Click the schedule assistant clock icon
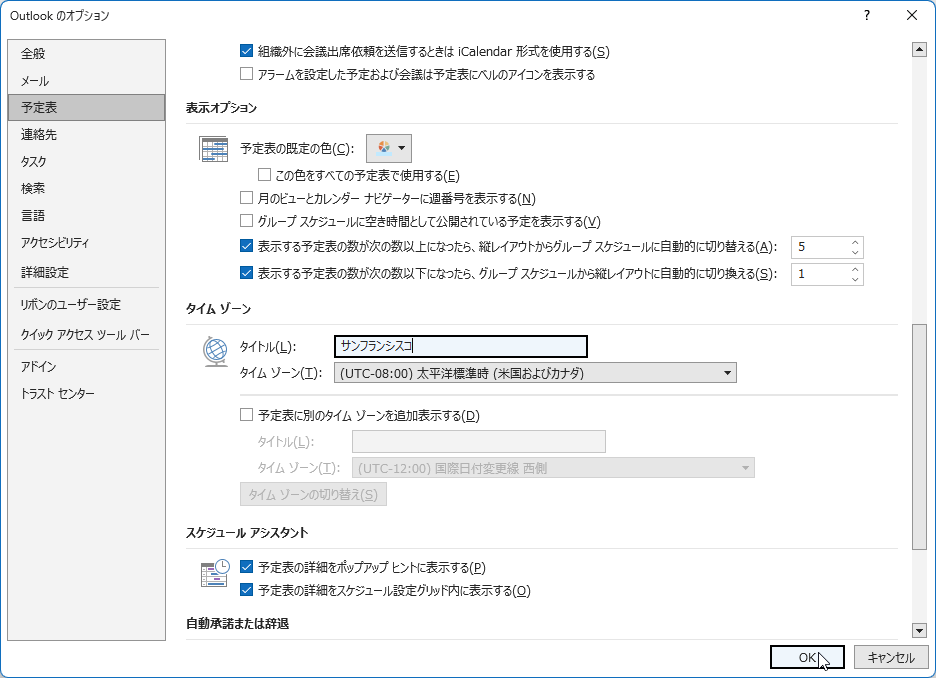Screen dimensions: 936x678 tap(215, 574)
